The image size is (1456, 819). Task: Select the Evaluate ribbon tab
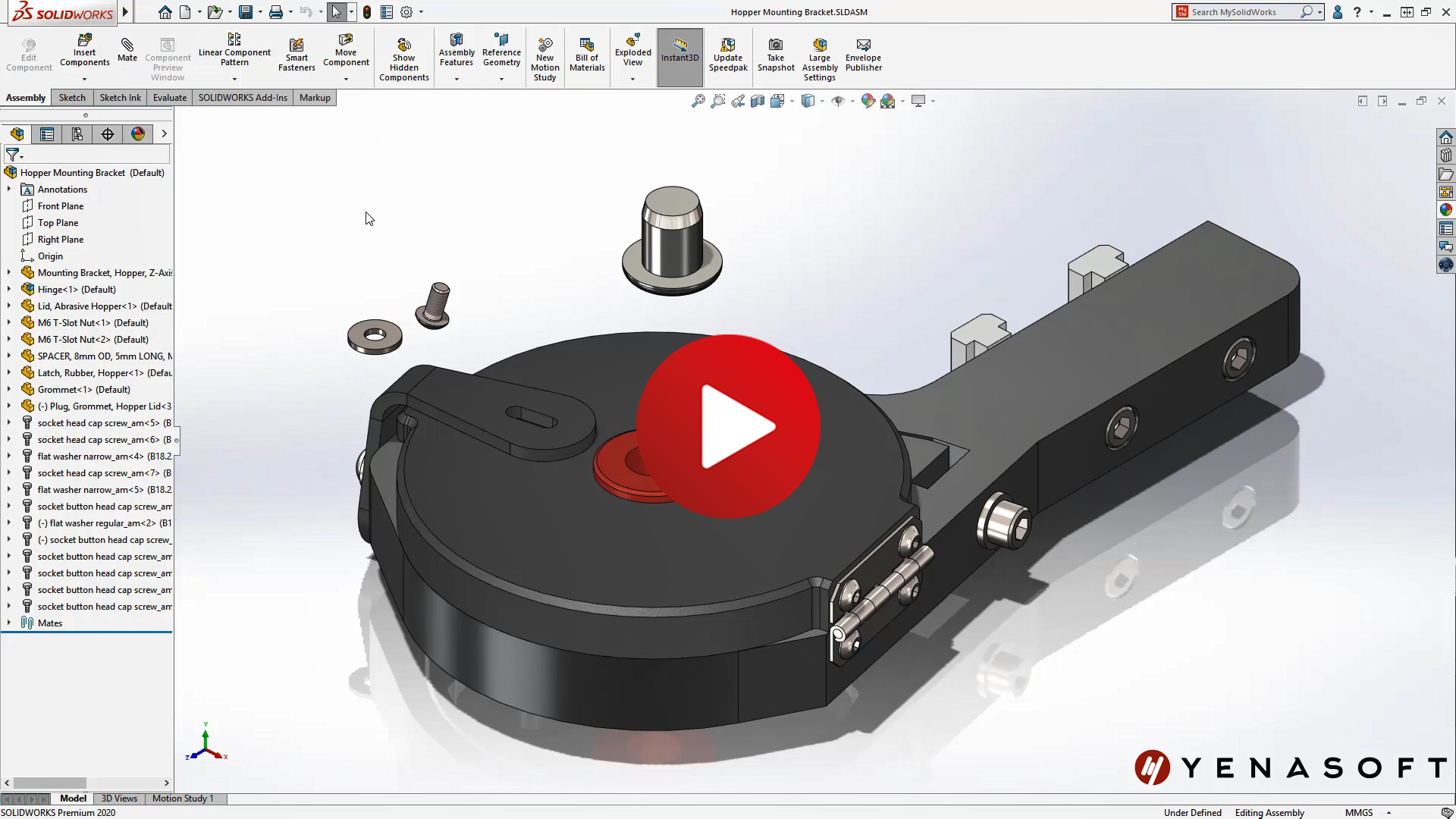(169, 97)
